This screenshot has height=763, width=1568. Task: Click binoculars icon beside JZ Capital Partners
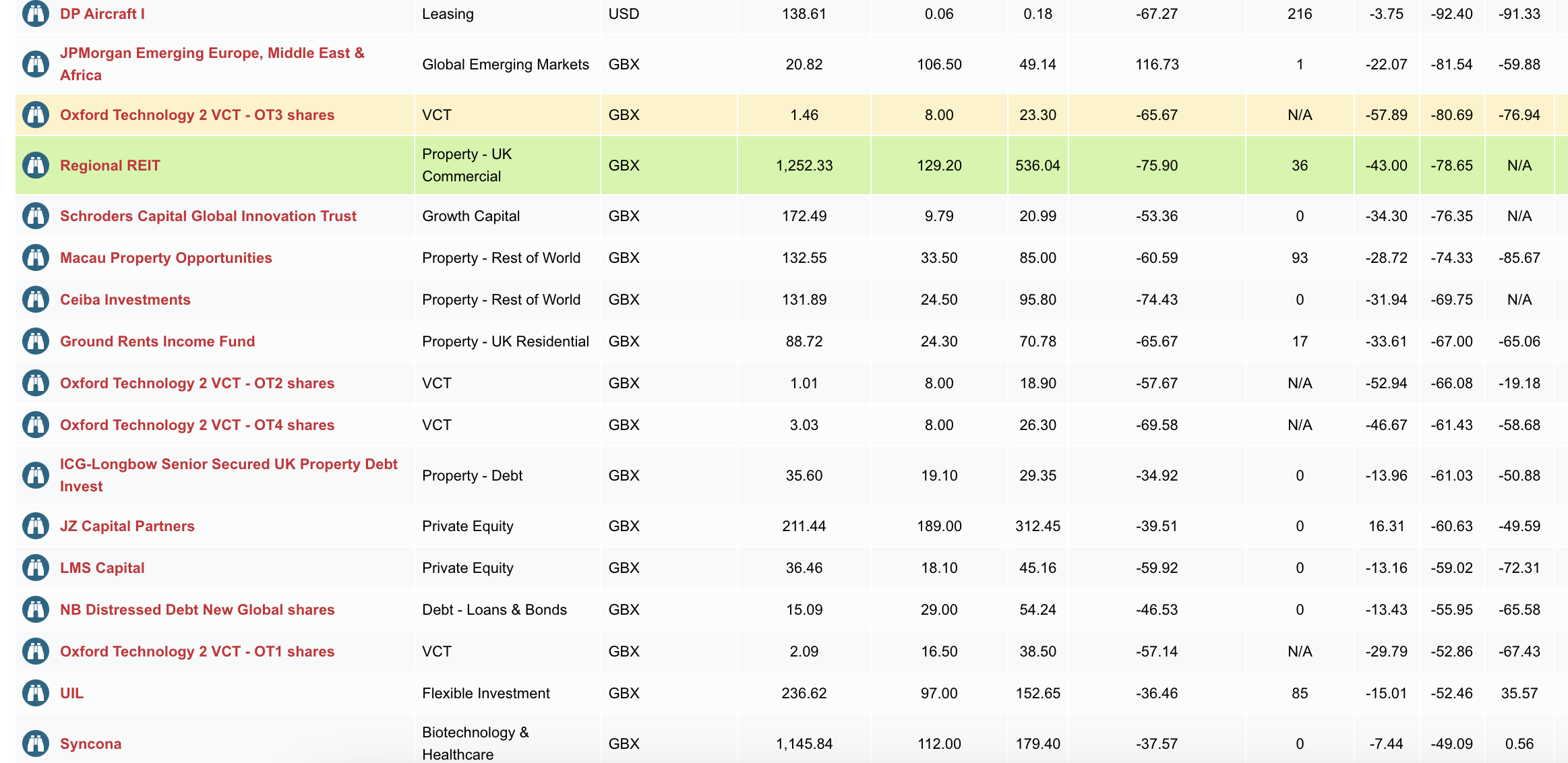tap(36, 526)
